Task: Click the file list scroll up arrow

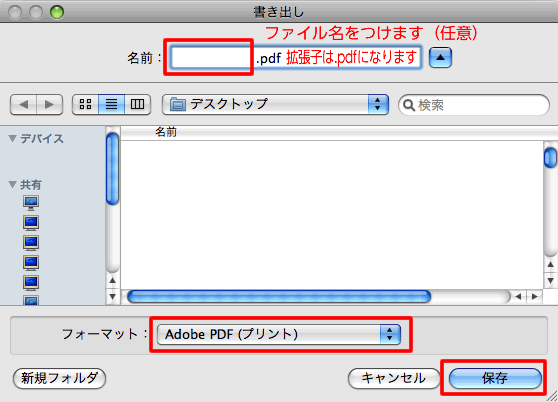Action: point(551,265)
